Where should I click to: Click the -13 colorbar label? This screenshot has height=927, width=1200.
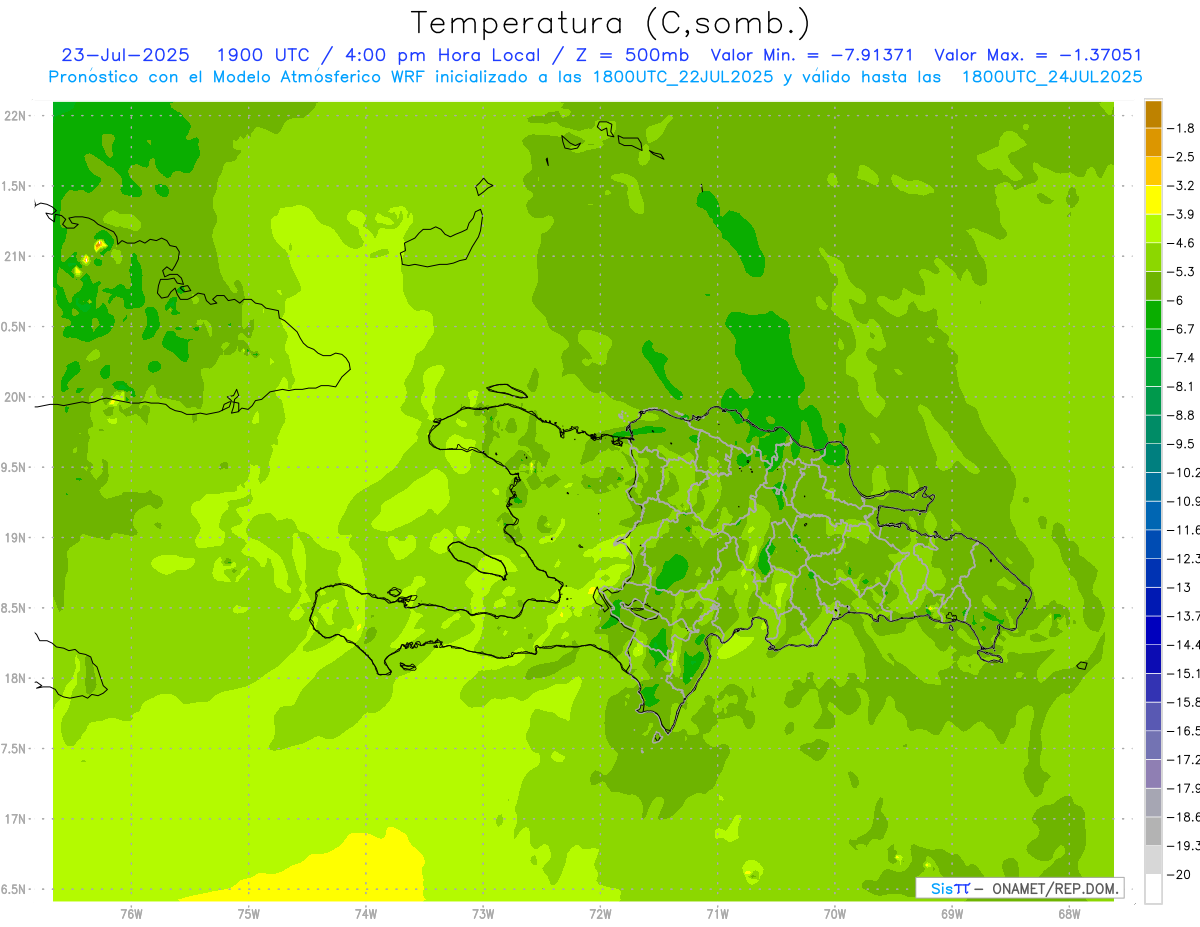(1181, 587)
